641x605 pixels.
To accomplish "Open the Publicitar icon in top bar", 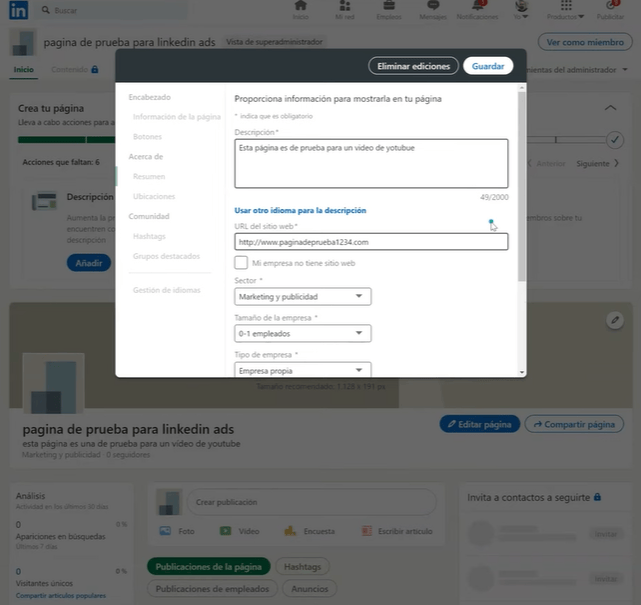I will 611,5.
